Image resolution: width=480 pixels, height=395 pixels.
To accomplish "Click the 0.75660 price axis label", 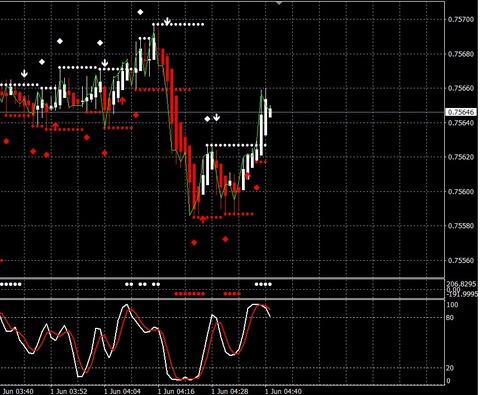I will coord(461,88).
